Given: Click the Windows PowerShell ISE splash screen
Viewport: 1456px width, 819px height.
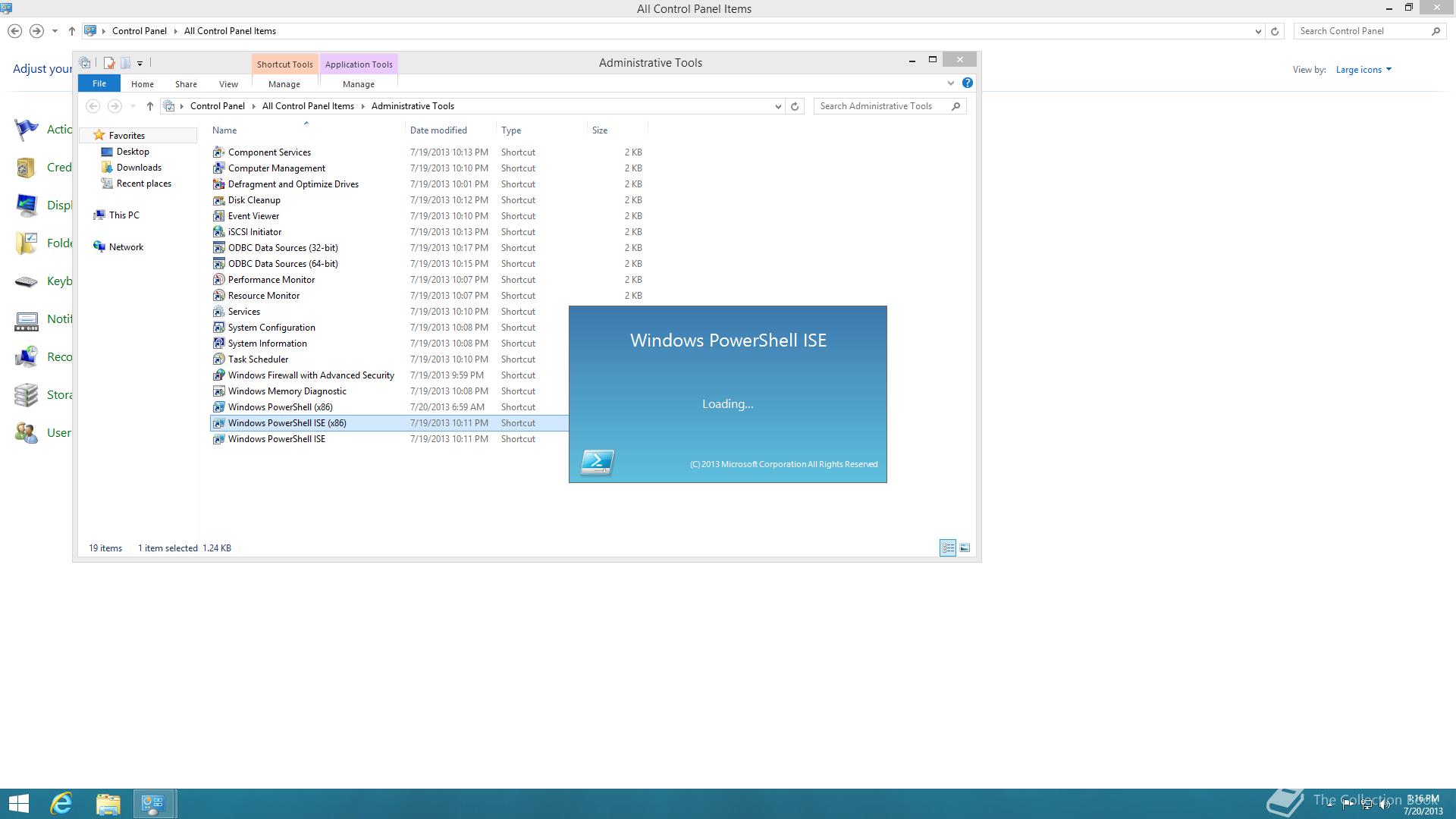Looking at the screenshot, I should coord(728,394).
